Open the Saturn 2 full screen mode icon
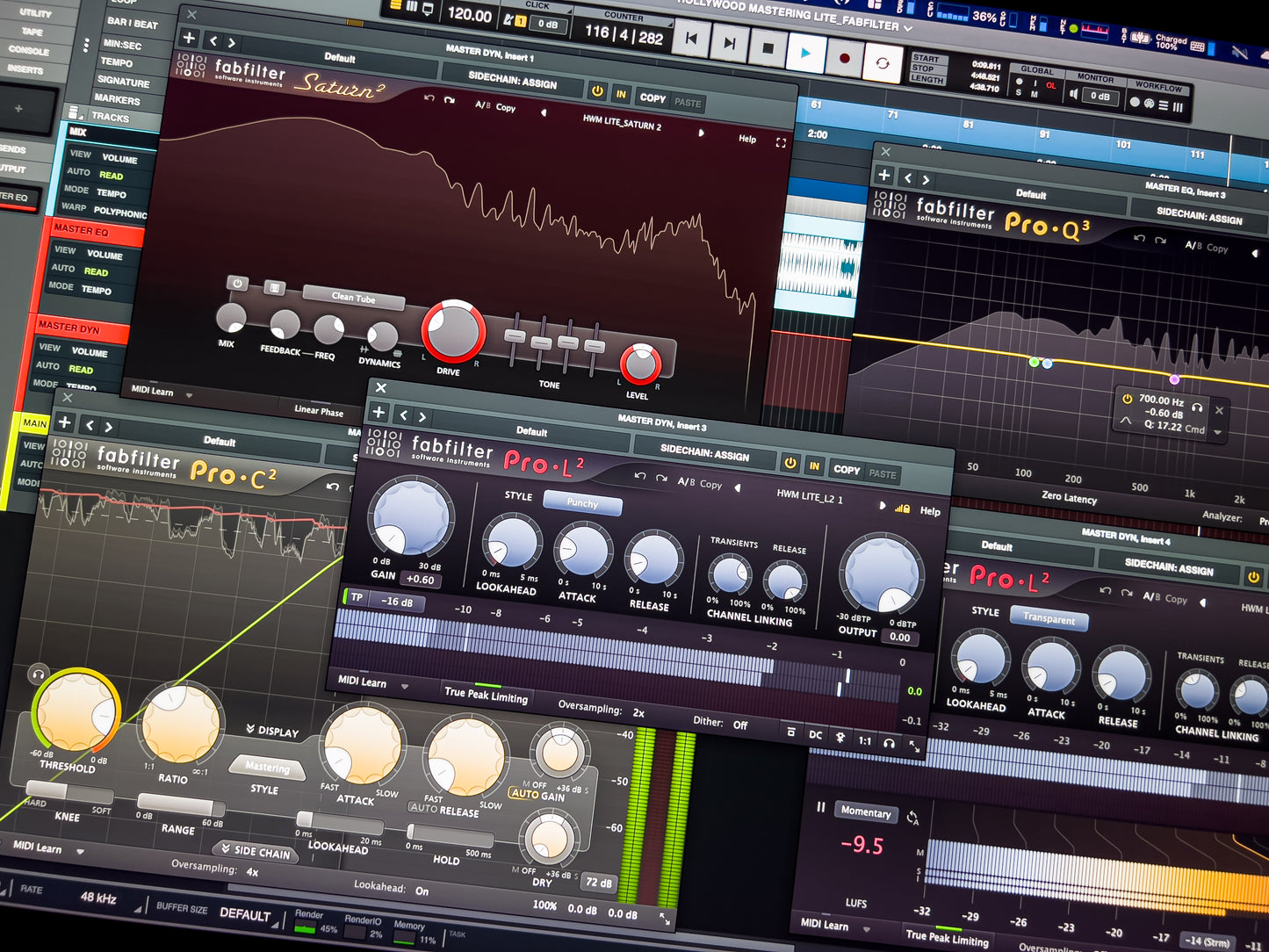The width and height of the screenshot is (1269, 952). 781,142
